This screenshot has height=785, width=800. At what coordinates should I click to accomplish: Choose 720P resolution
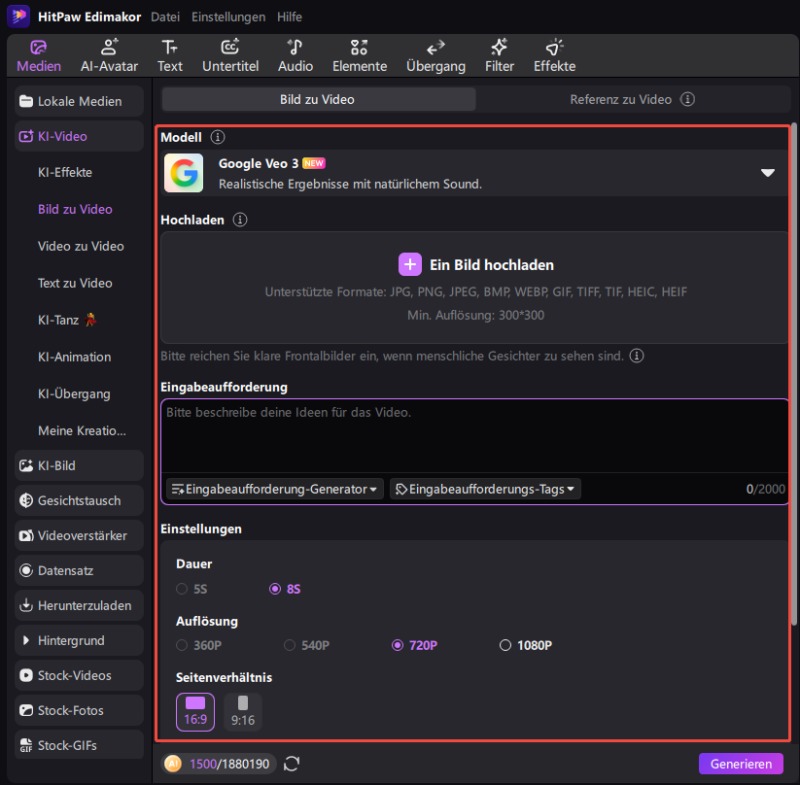click(x=414, y=645)
